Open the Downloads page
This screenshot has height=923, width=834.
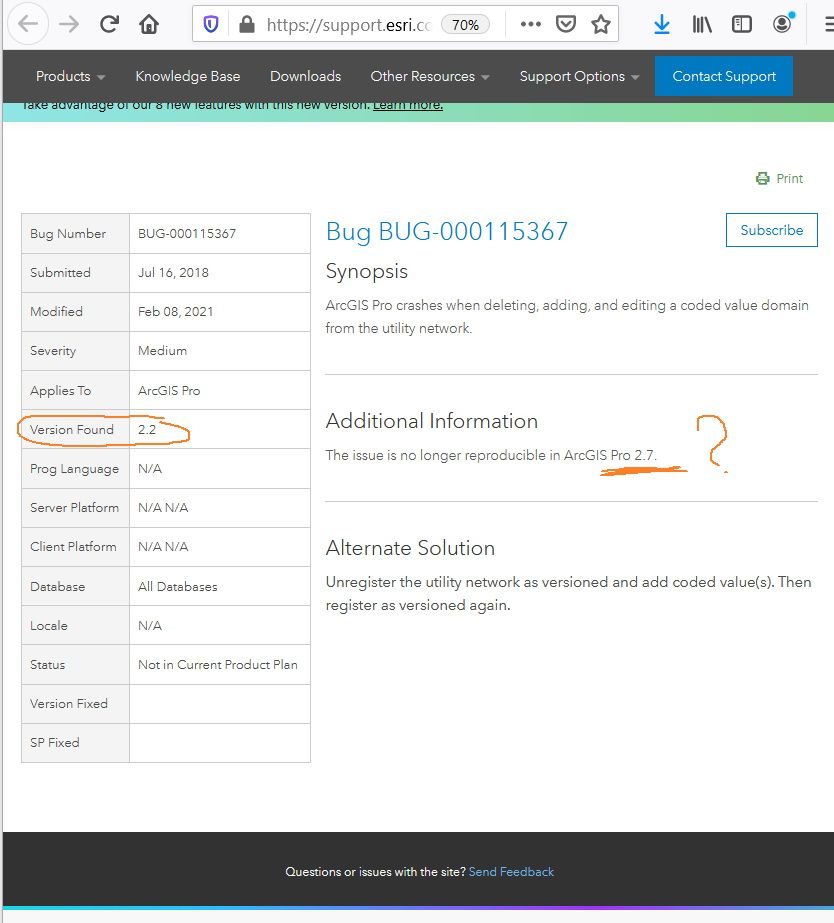click(x=305, y=77)
